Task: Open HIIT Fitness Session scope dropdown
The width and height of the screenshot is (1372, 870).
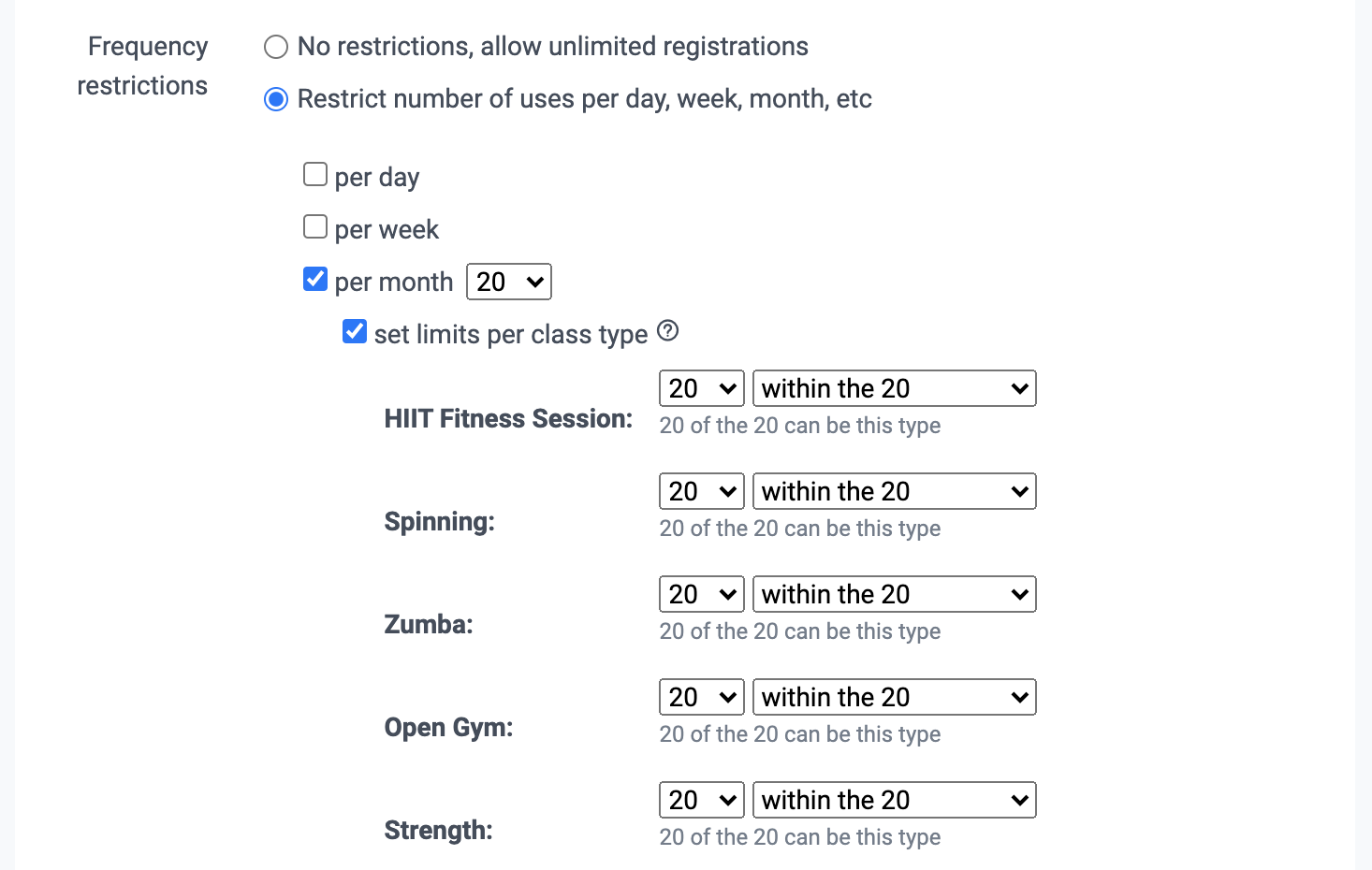Action: coord(894,388)
